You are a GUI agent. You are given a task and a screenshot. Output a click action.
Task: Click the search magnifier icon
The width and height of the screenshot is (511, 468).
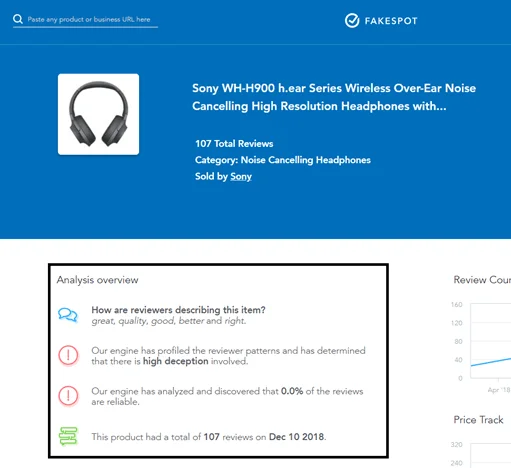[x=18, y=19]
